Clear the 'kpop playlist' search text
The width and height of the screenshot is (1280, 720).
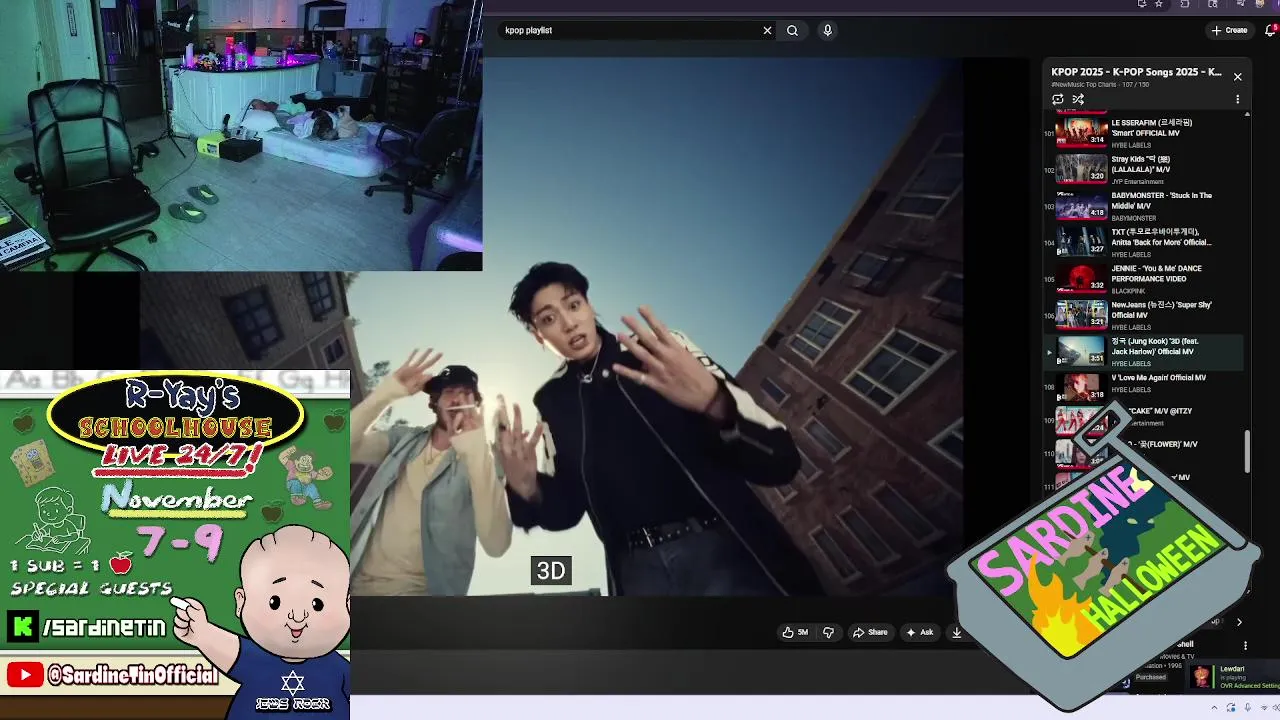click(767, 30)
